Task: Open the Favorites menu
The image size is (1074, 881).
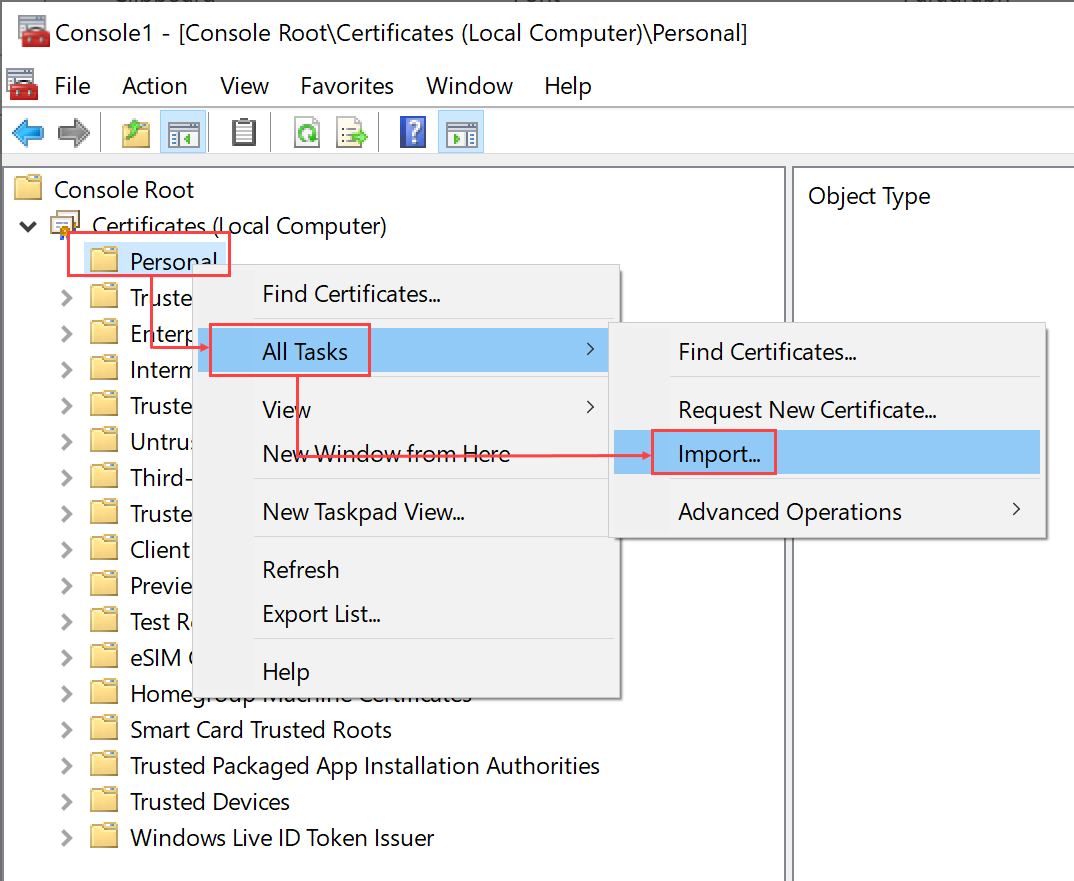Action: click(347, 86)
